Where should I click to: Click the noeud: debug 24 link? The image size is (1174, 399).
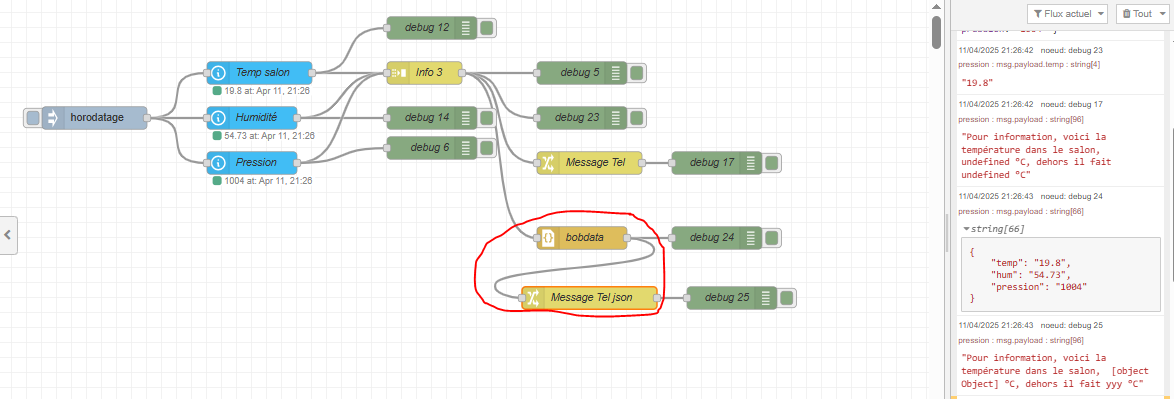[1071, 195]
